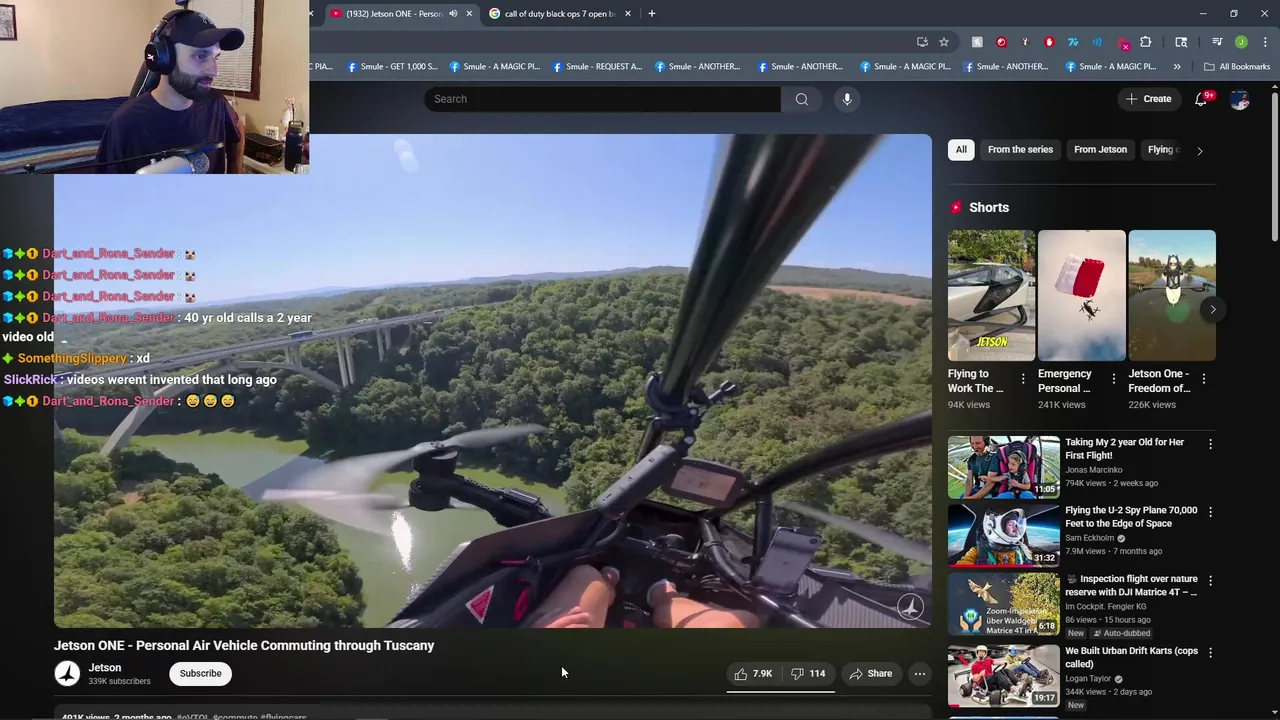Viewport: 1280px width, 720px height.
Task: Click the YouTube search magnifier button
Action: (x=801, y=99)
